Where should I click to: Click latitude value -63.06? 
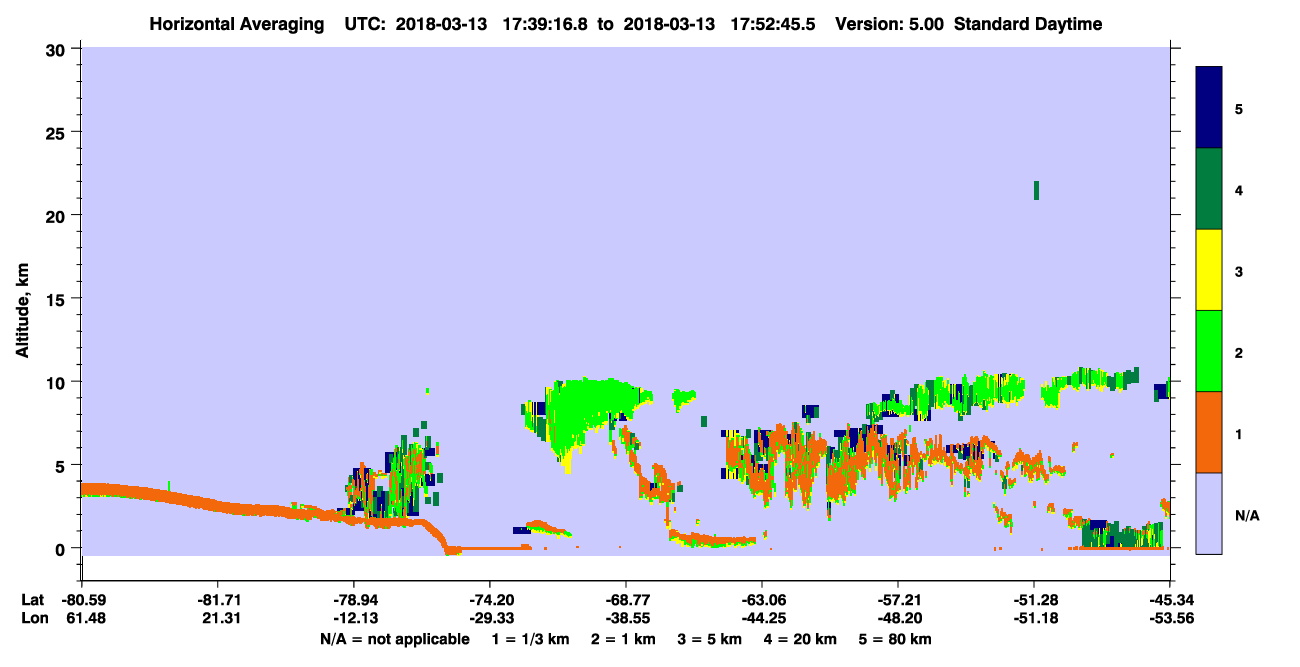pyautogui.click(x=762, y=600)
